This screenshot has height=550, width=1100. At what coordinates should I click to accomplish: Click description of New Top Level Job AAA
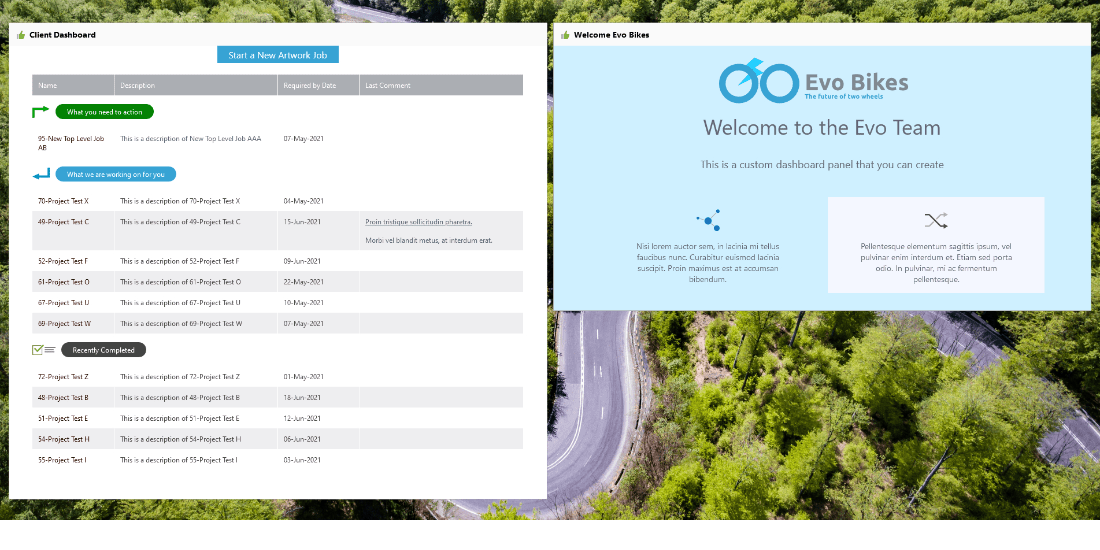[x=190, y=139]
